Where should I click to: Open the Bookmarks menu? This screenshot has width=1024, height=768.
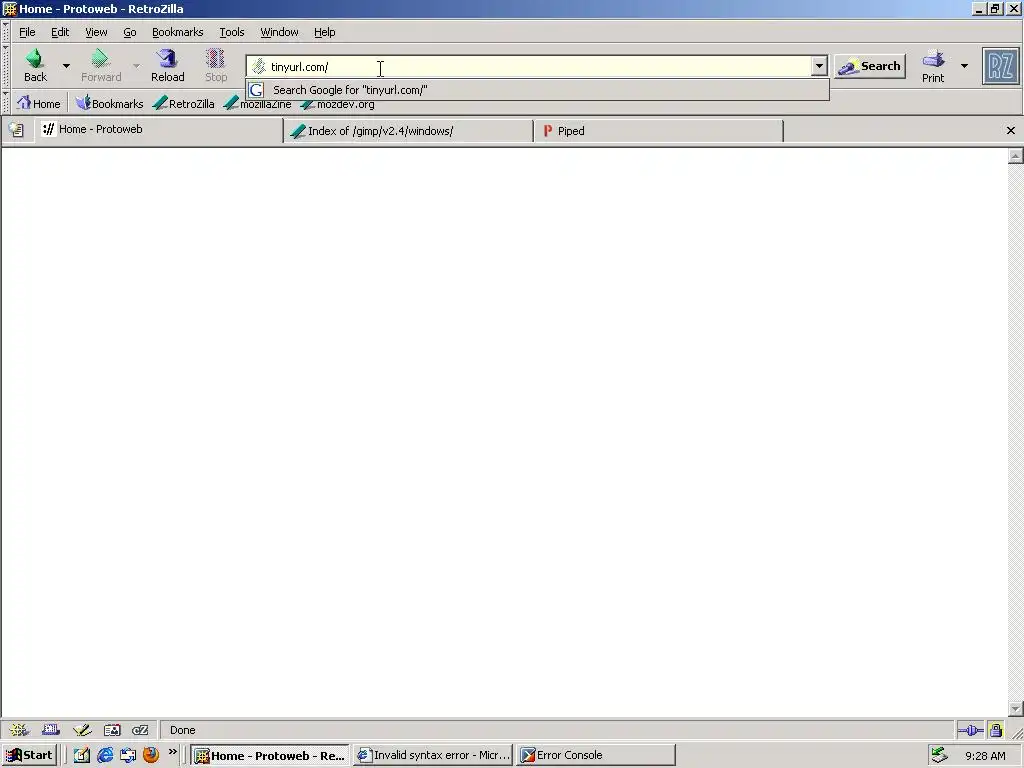[x=178, y=32]
